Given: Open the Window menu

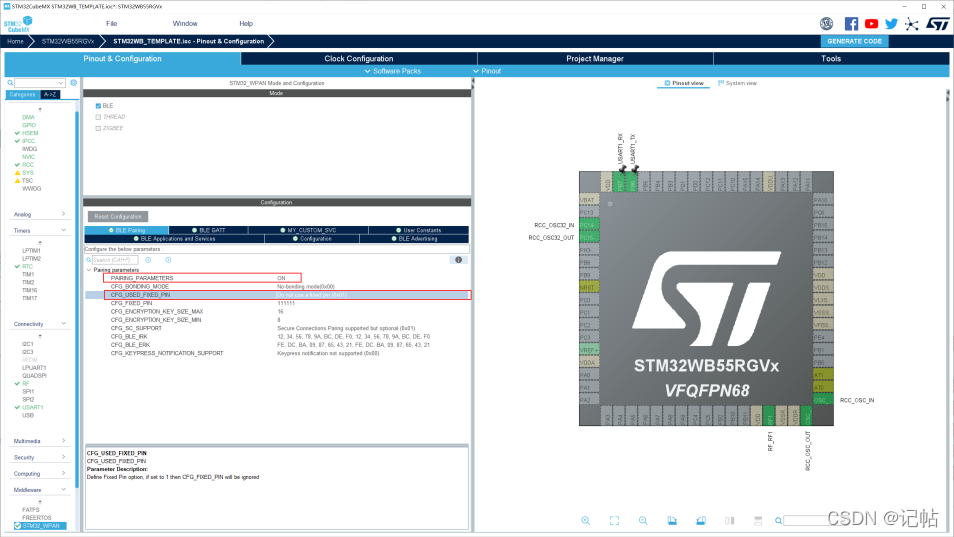Looking at the screenshot, I should click(185, 24).
